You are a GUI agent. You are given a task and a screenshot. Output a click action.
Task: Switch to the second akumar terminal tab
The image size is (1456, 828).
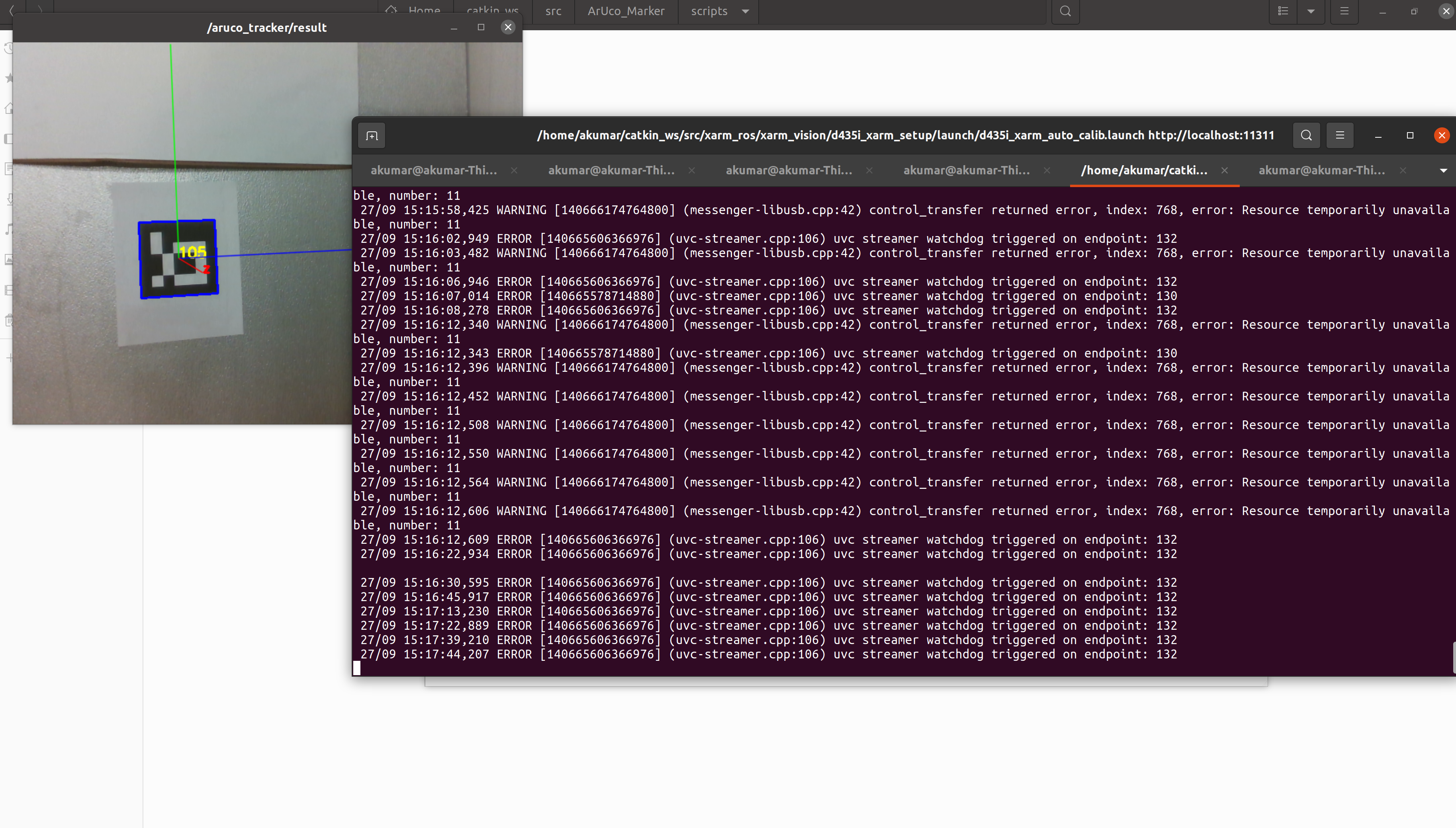point(611,170)
